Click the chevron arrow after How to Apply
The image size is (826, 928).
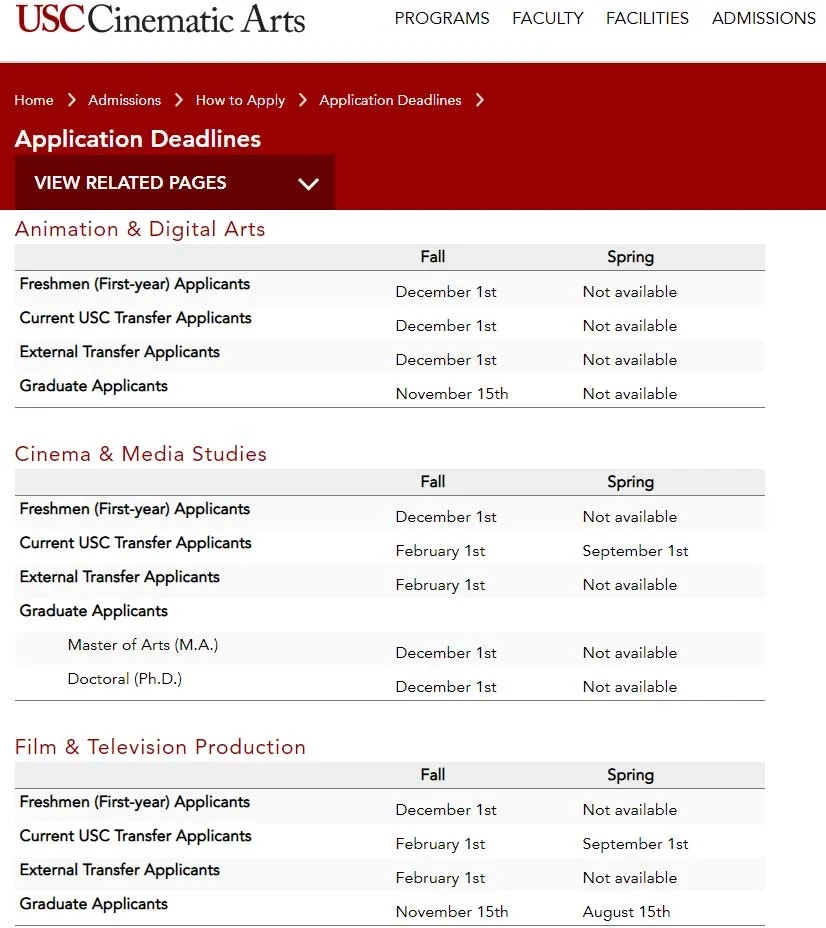coord(303,100)
